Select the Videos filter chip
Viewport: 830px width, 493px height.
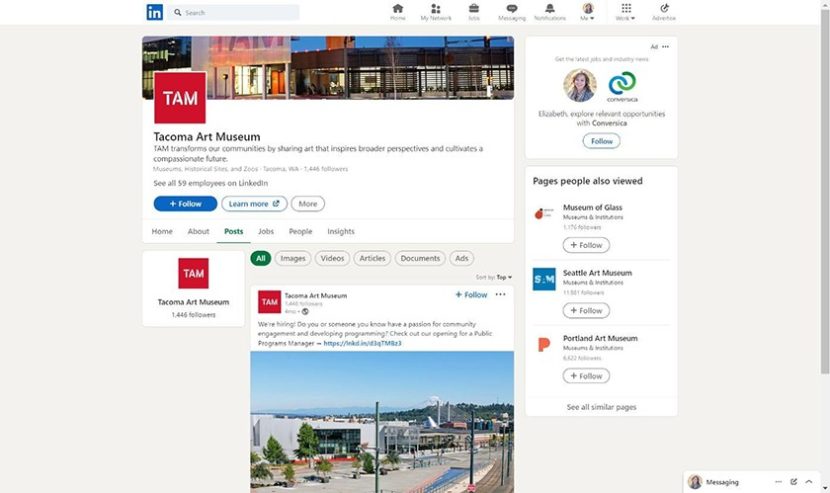tap(332, 258)
